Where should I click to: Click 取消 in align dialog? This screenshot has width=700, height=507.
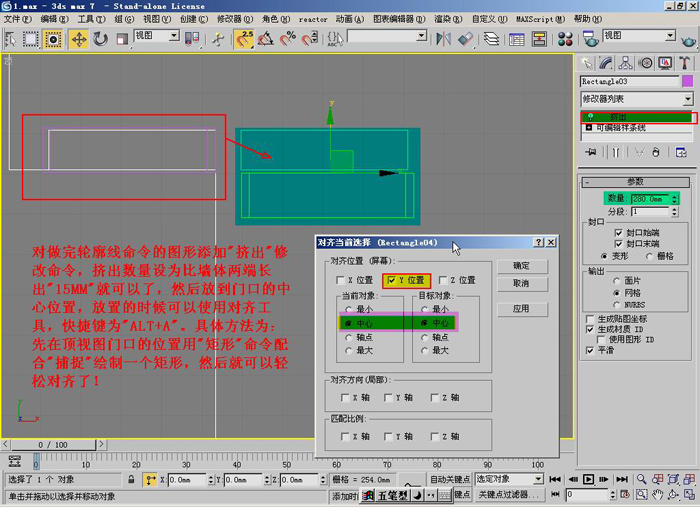[x=521, y=283]
